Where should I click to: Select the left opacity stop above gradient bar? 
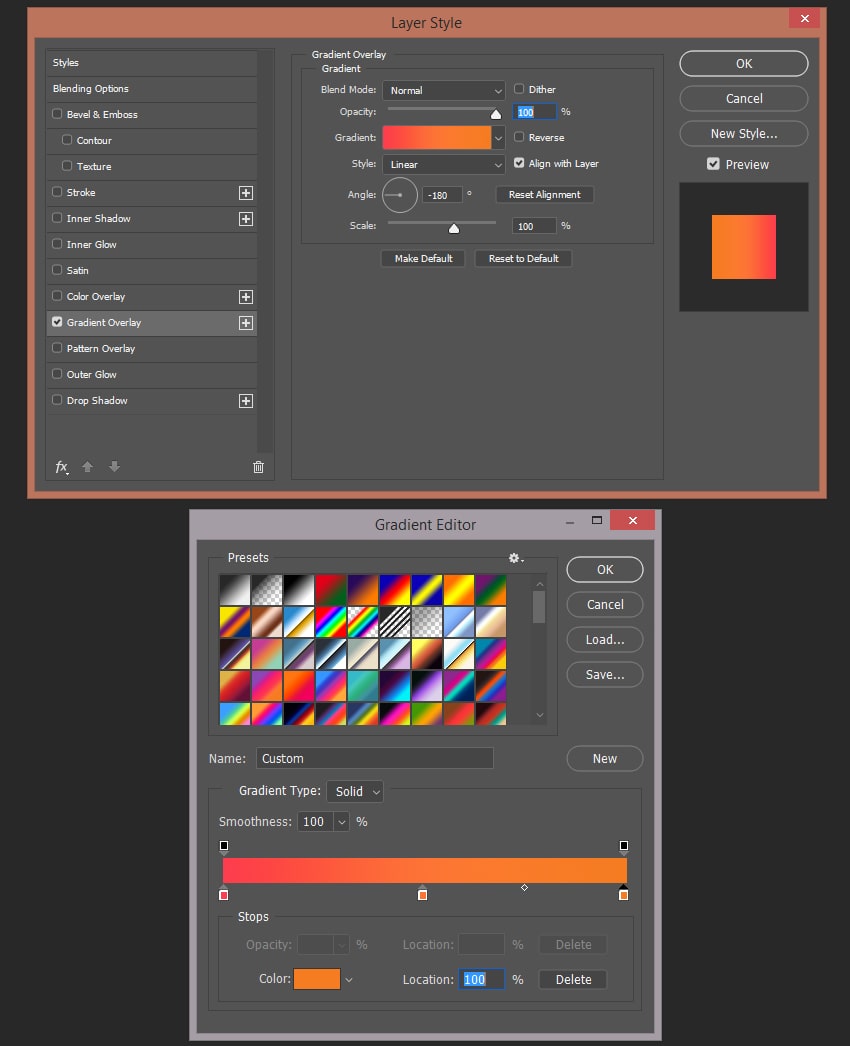(224, 847)
